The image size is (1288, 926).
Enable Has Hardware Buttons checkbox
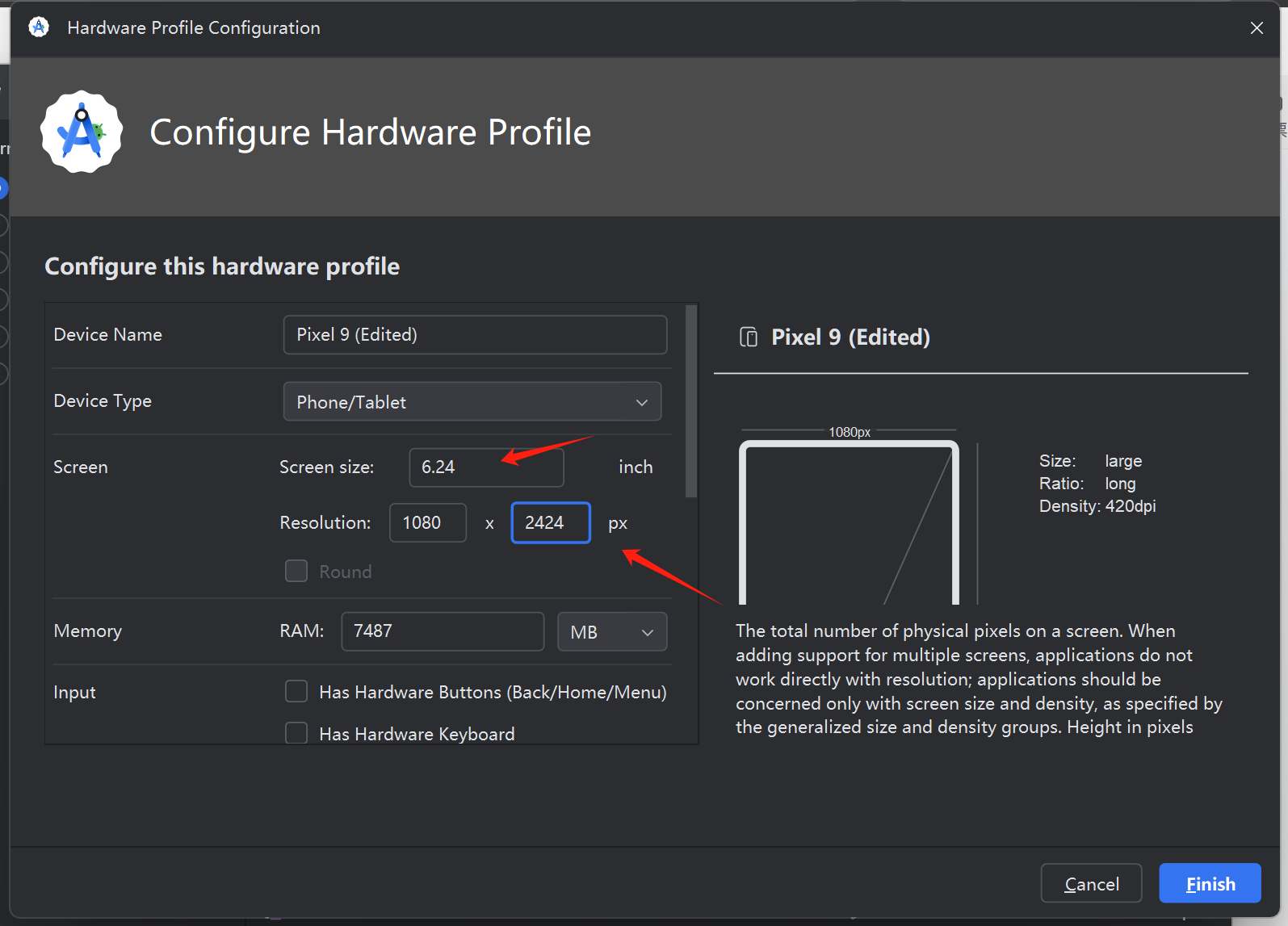pyautogui.click(x=296, y=692)
